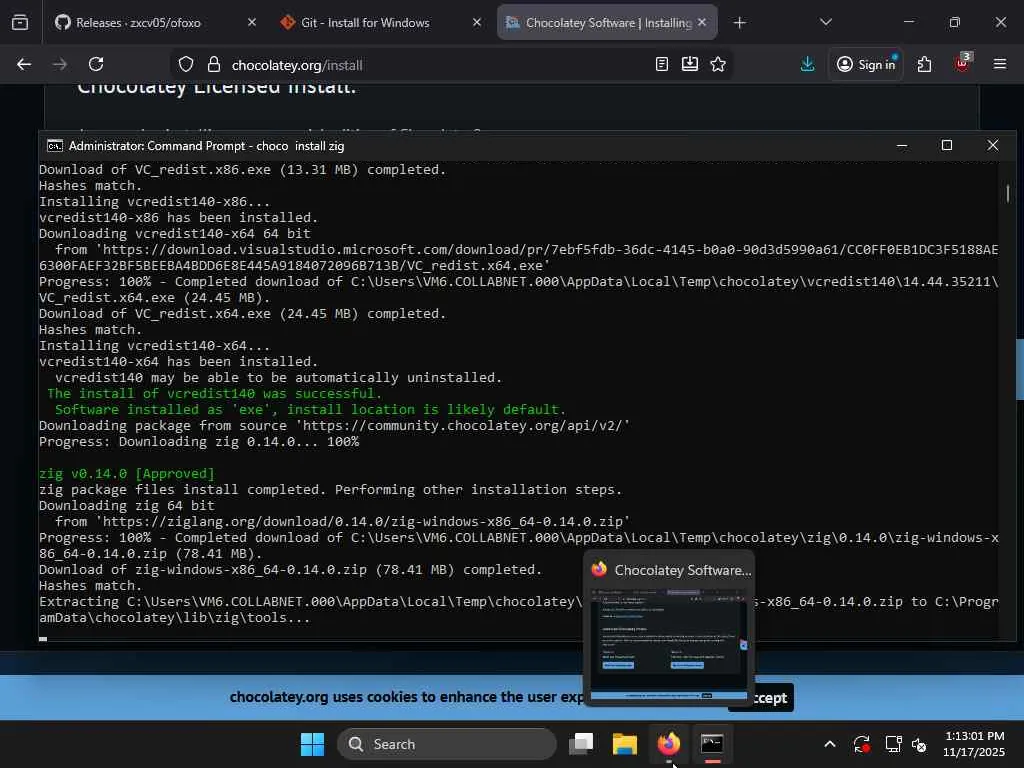Toggle reader view for page
Viewport: 1024px width, 768px height.
[x=662, y=64]
